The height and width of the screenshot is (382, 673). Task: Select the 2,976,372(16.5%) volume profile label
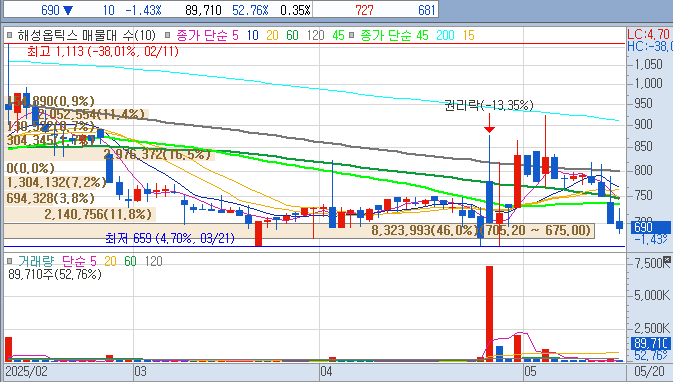point(157,155)
